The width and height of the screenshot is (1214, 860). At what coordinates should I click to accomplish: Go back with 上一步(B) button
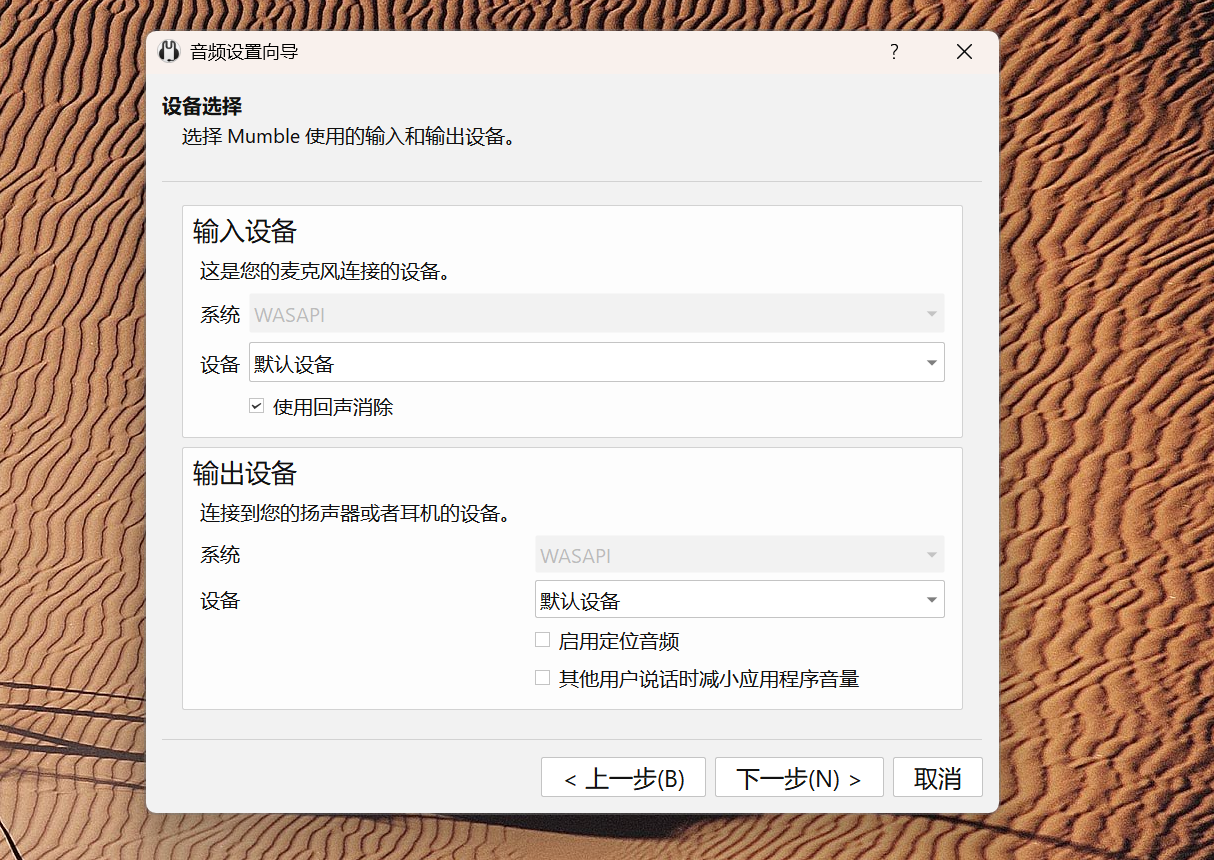click(624, 778)
